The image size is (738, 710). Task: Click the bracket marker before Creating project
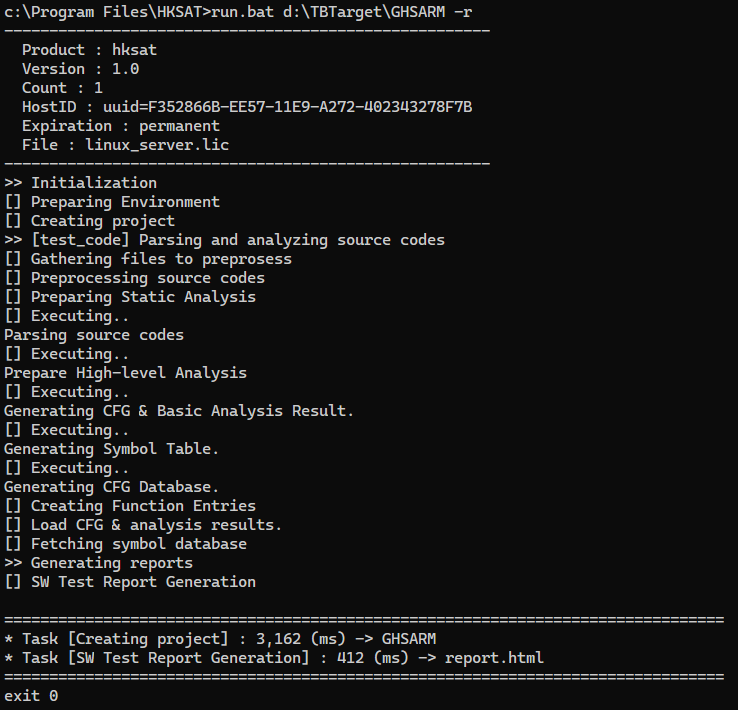[x=13, y=221]
